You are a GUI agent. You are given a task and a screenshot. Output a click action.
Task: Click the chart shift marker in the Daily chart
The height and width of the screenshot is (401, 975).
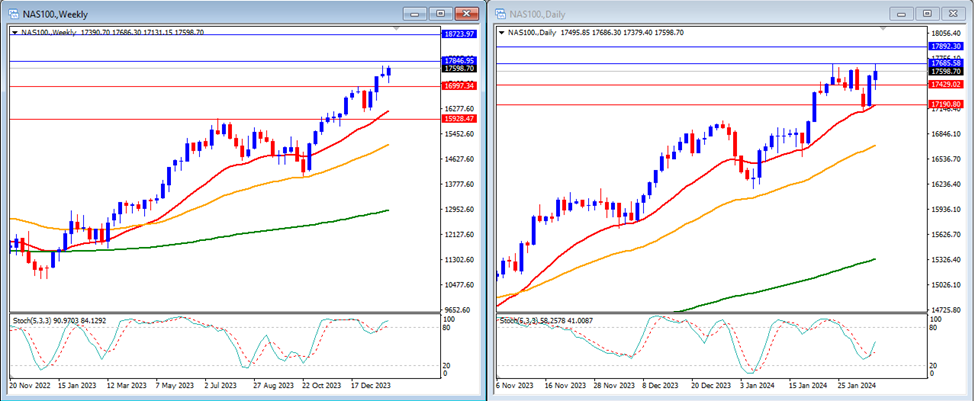coord(882,29)
